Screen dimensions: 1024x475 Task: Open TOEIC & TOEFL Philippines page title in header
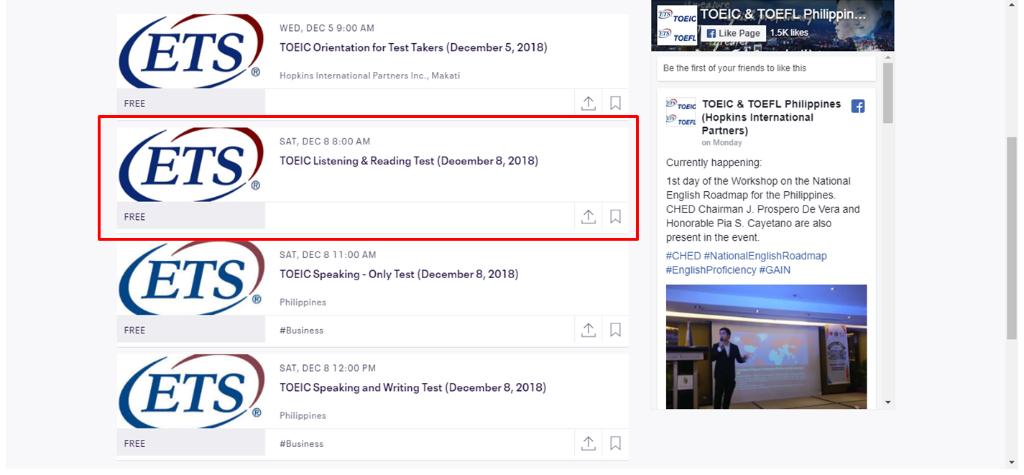click(x=784, y=14)
